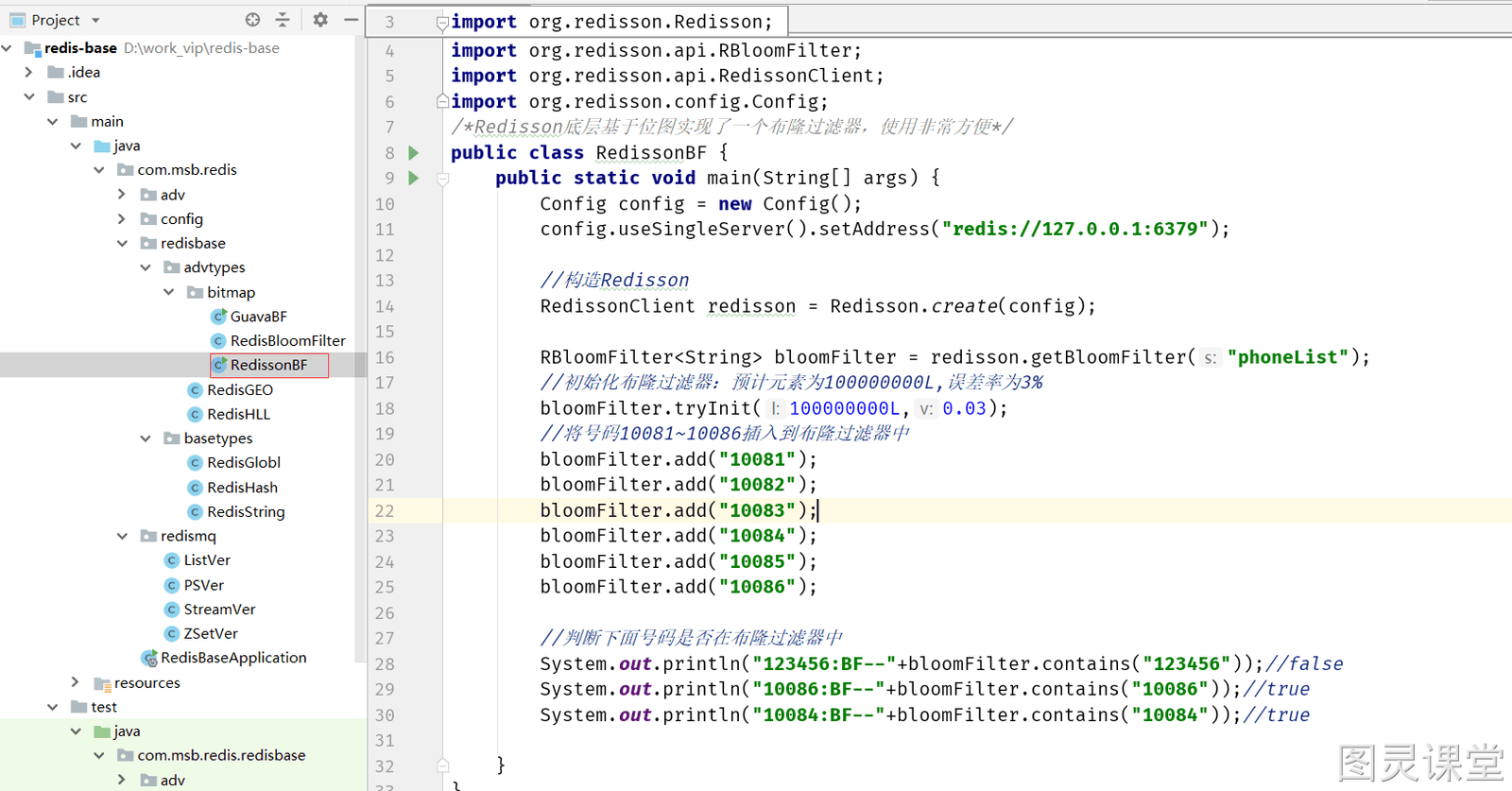The width and height of the screenshot is (1512, 791).
Task: Collapse the src folder
Action: [x=29, y=96]
